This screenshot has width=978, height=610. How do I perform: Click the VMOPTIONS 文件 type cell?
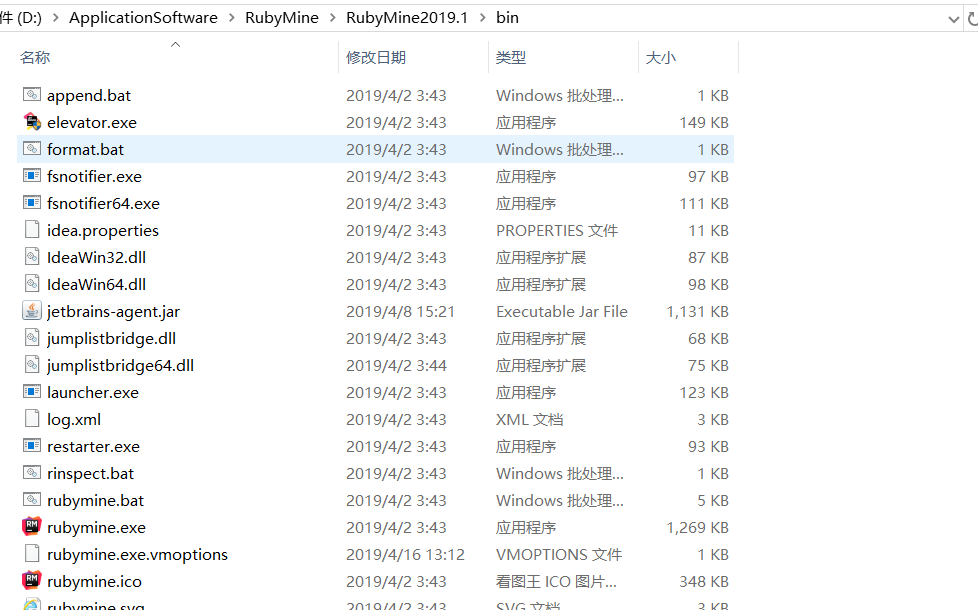coord(559,554)
